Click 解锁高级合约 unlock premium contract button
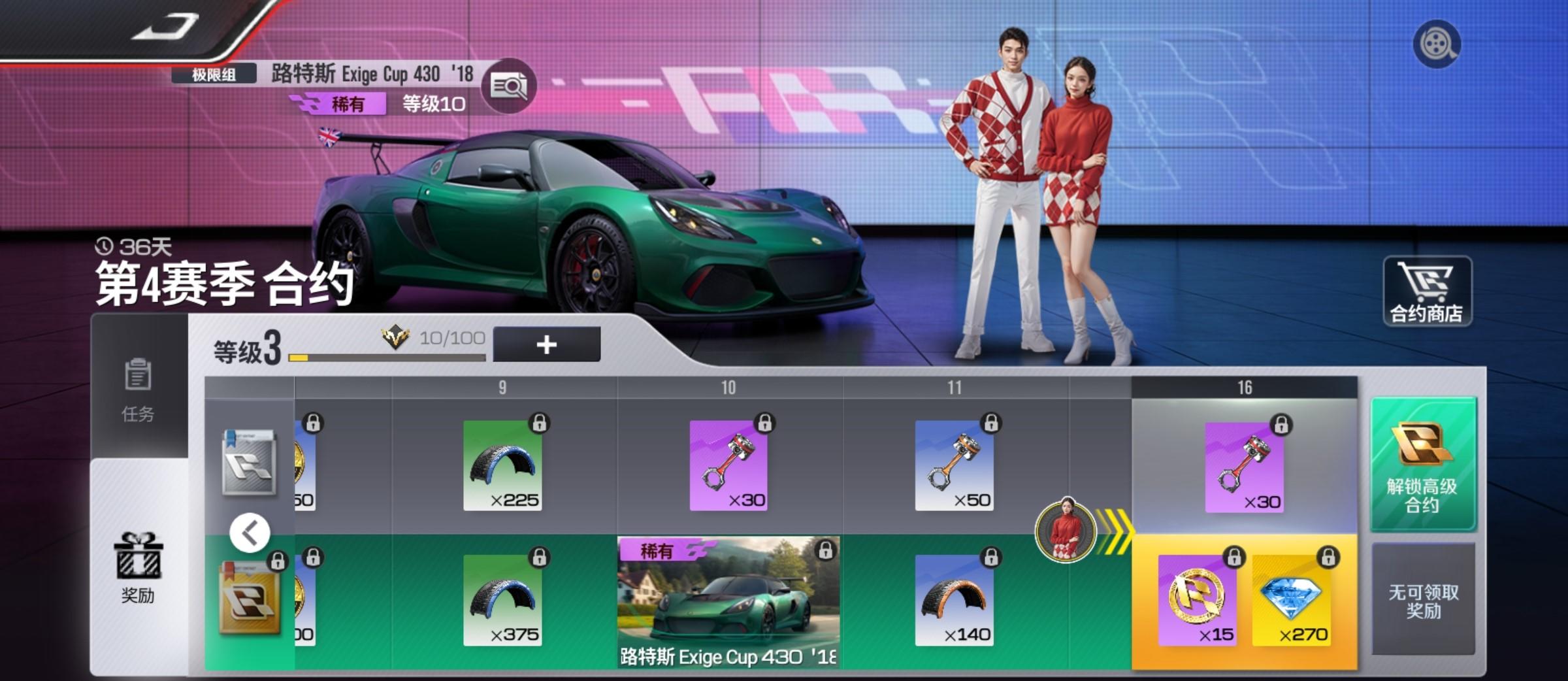The height and width of the screenshot is (681, 1568). tap(1423, 463)
